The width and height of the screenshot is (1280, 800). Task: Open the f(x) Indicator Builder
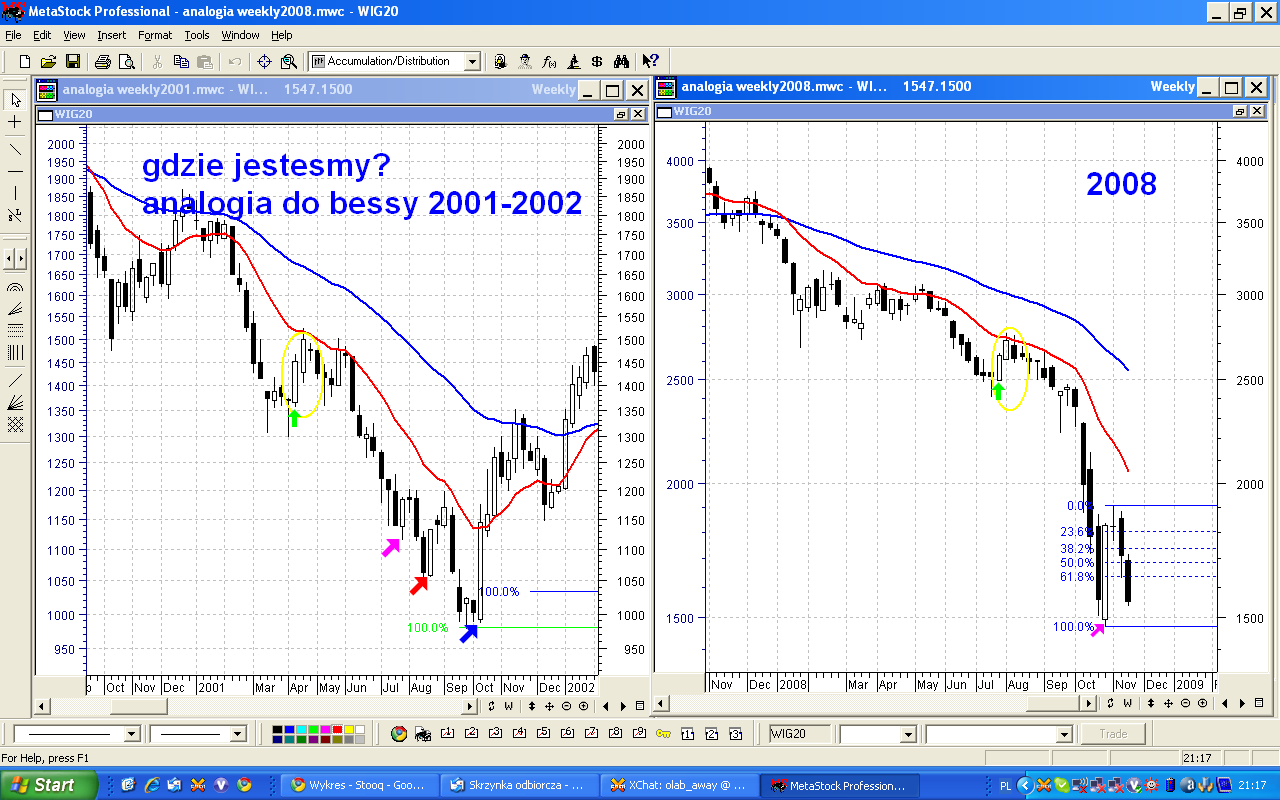pos(549,61)
